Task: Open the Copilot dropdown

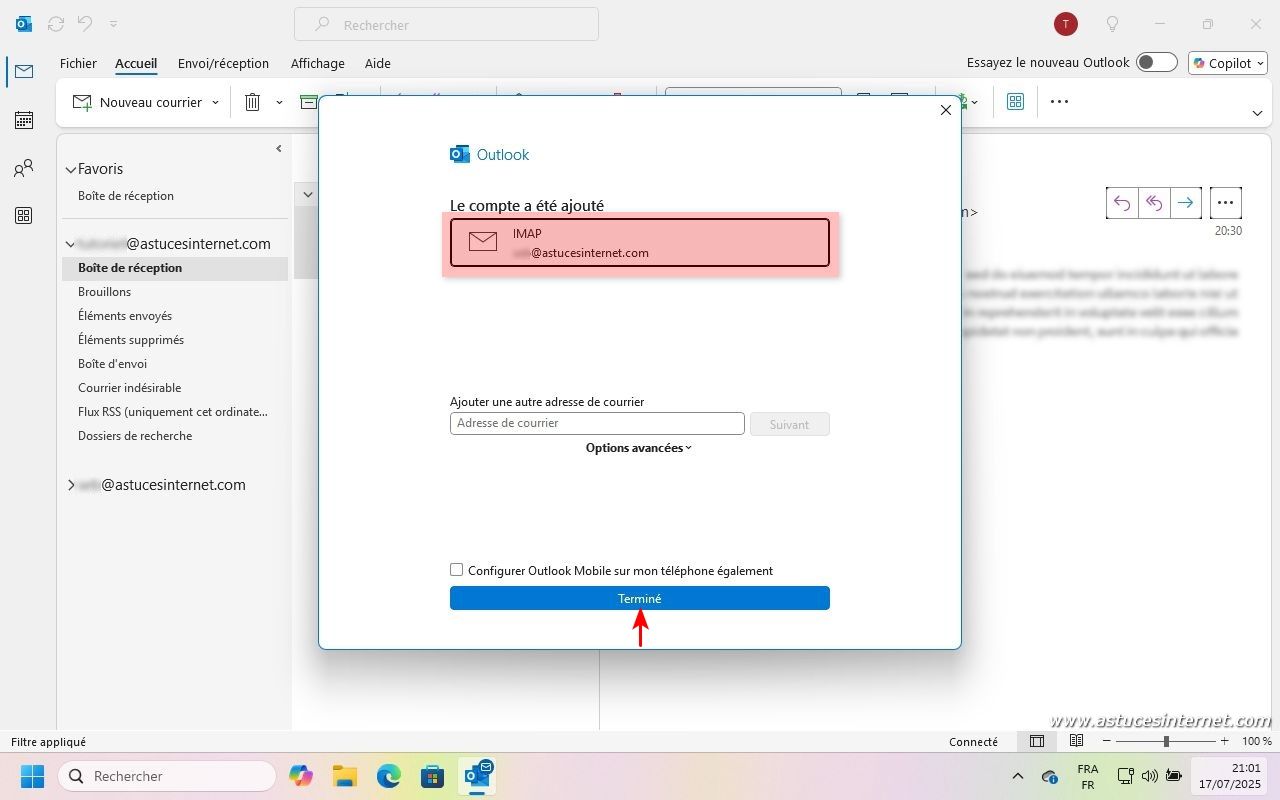Action: point(1228,63)
